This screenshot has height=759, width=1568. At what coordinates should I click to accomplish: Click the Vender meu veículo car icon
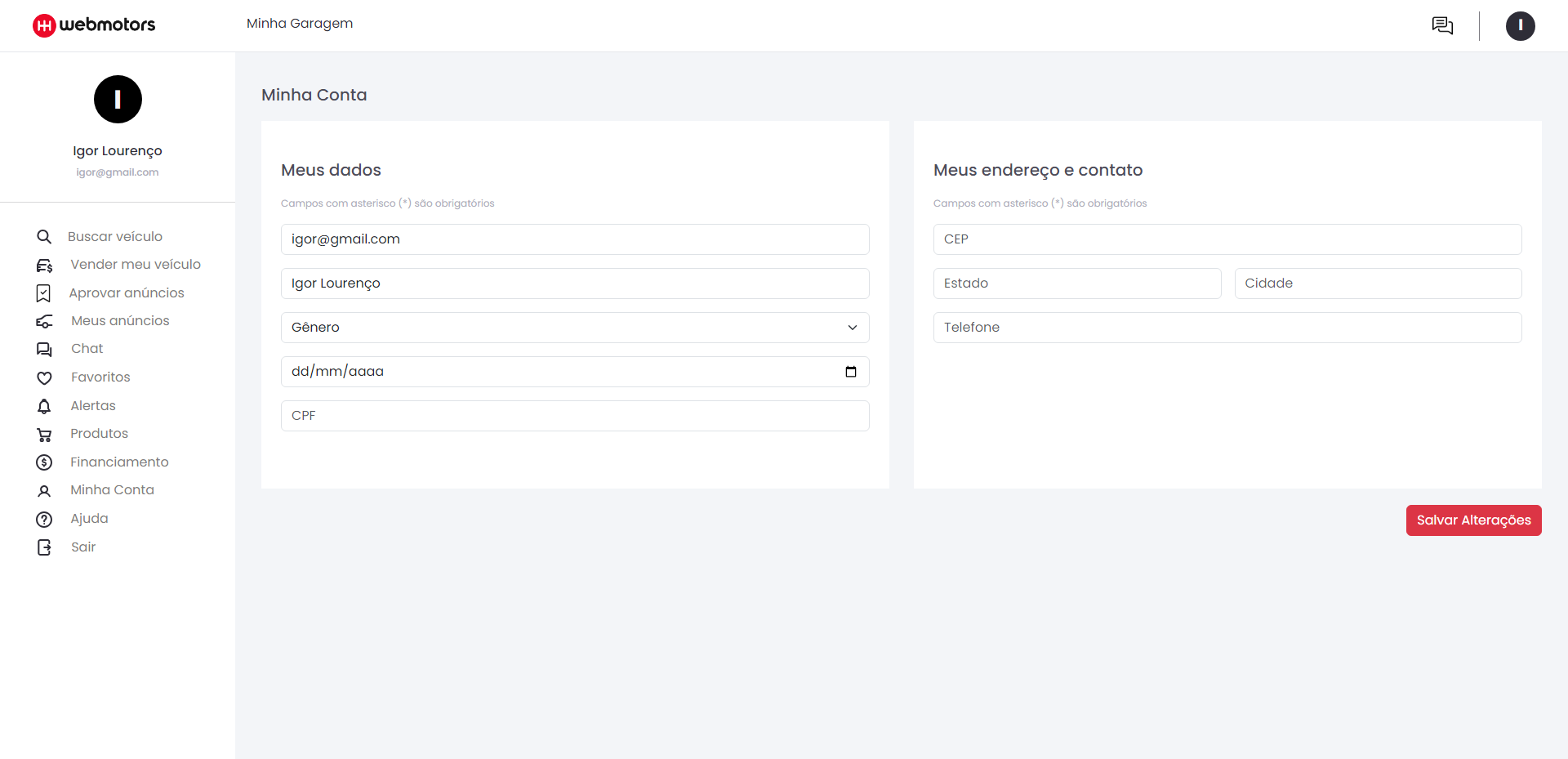coord(44,266)
